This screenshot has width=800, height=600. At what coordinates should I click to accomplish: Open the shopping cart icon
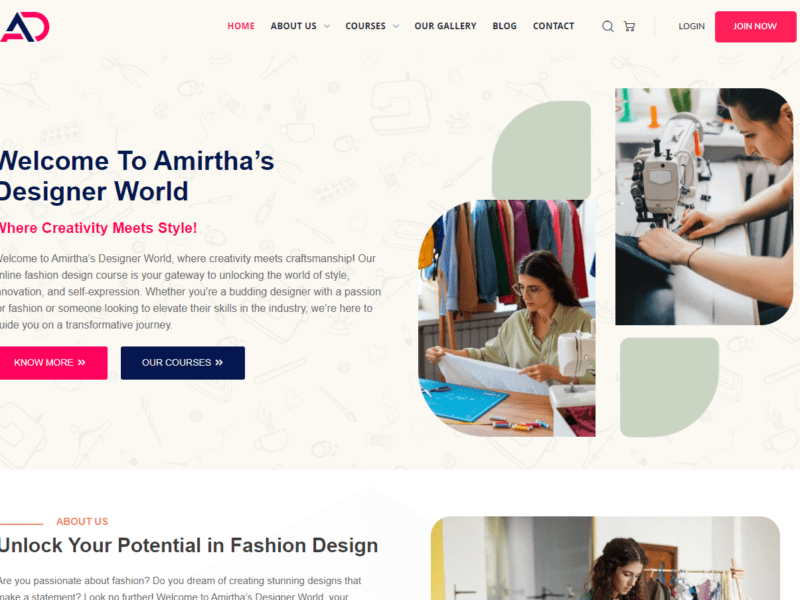(x=630, y=26)
